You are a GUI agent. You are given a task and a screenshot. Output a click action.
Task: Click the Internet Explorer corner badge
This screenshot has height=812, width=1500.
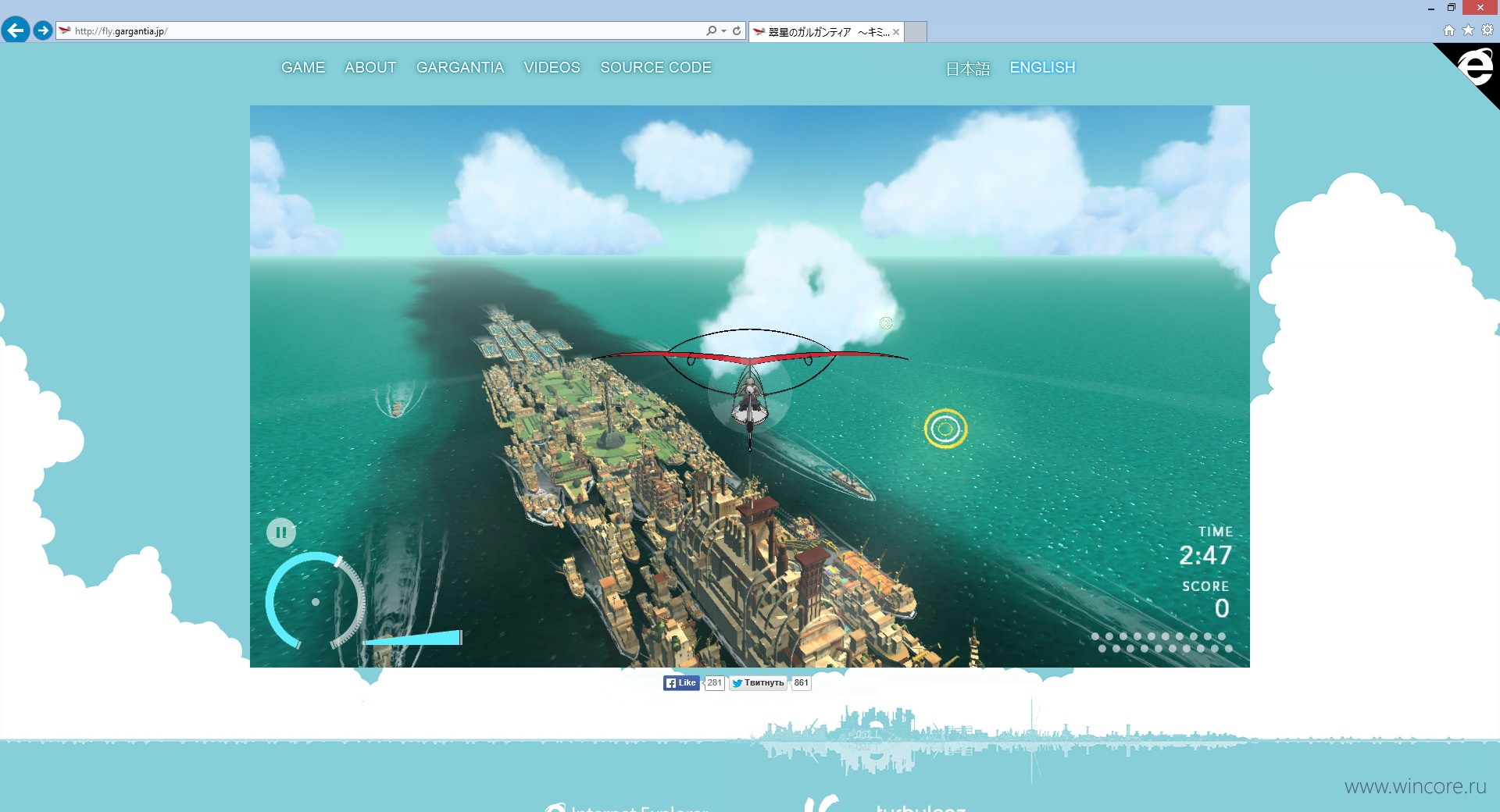(1476, 66)
